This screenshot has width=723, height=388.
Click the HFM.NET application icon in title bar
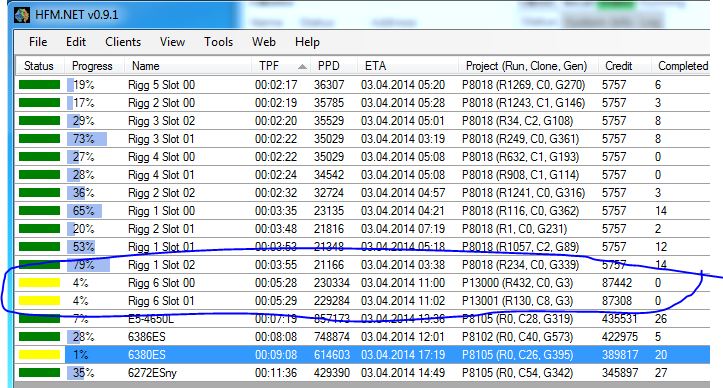(x=22, y=15)
